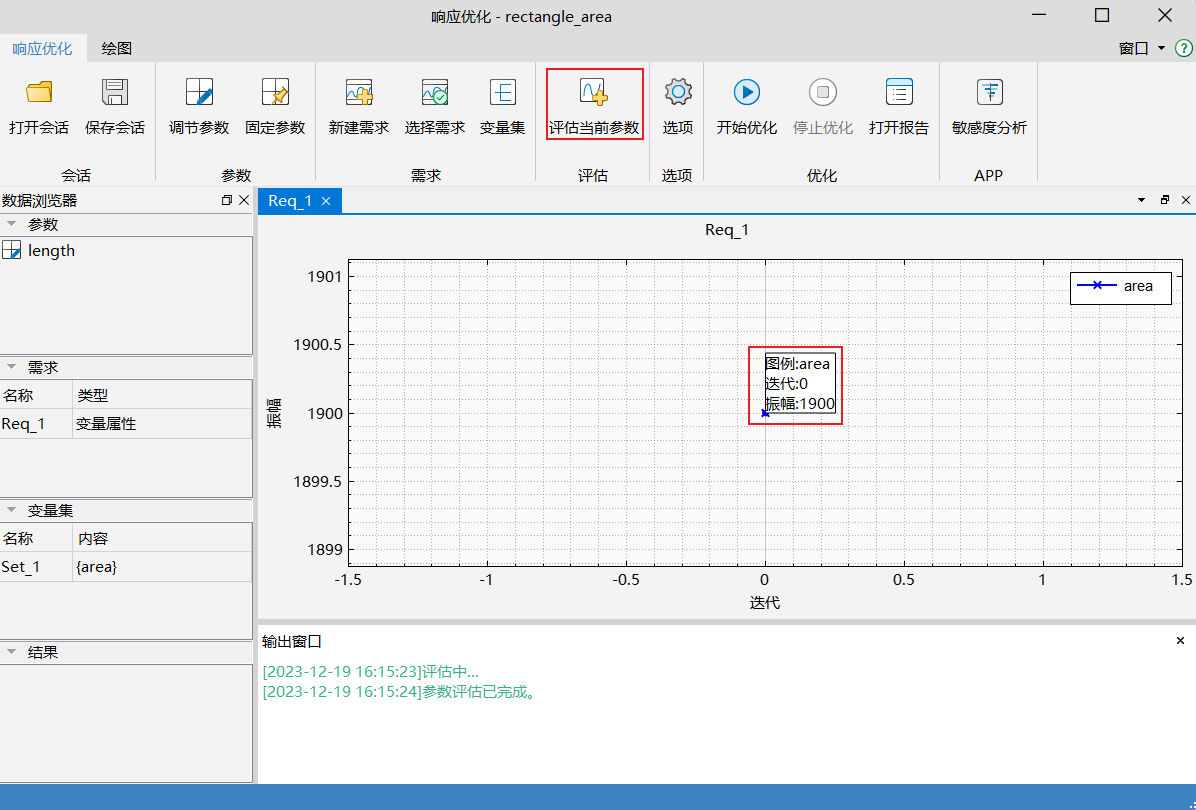Open the 选择需求 tool
Screen dimensions: 1196x810
(435, 93)
